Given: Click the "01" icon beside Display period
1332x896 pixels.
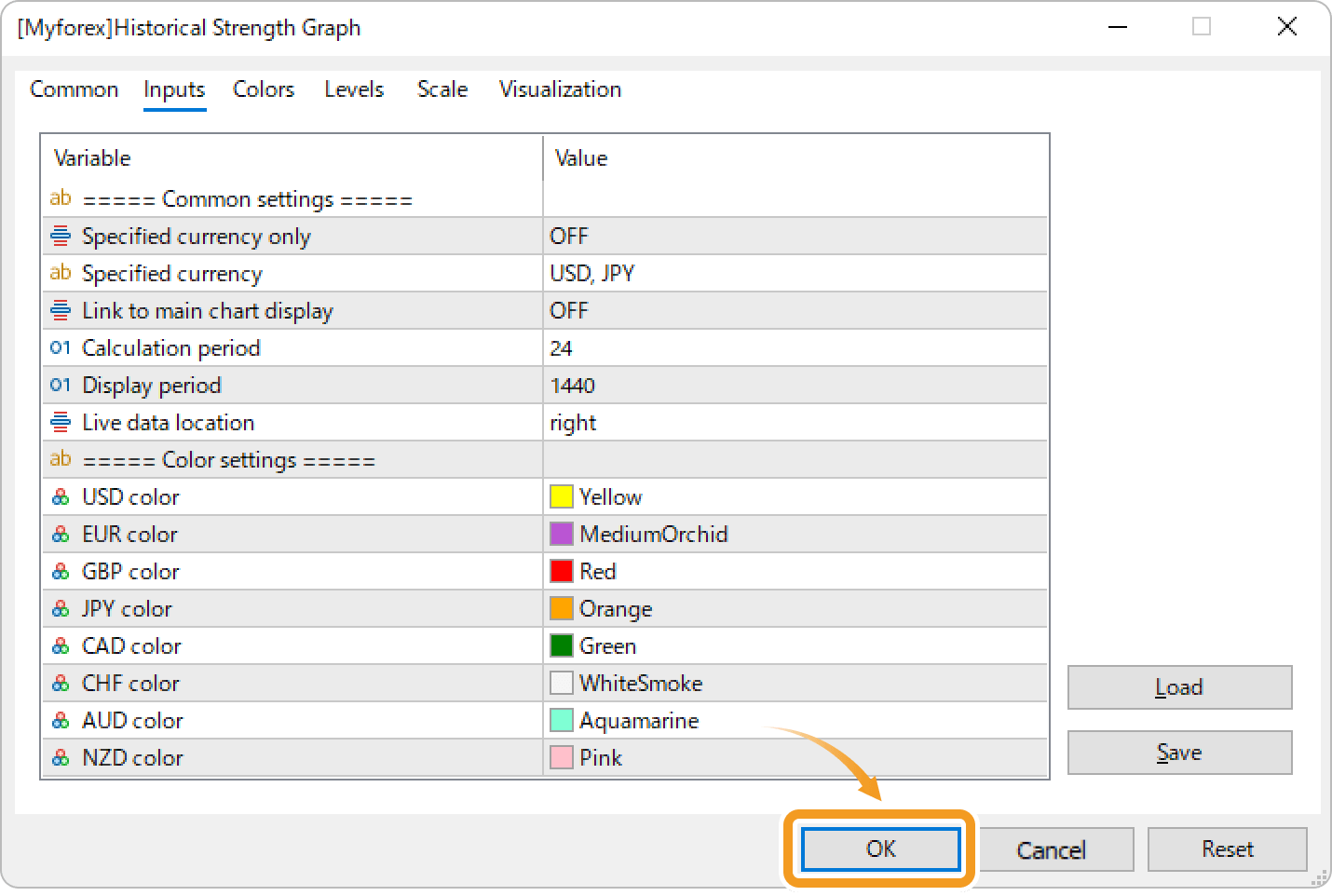Looking at the screenshot, I should pos(61,385).
